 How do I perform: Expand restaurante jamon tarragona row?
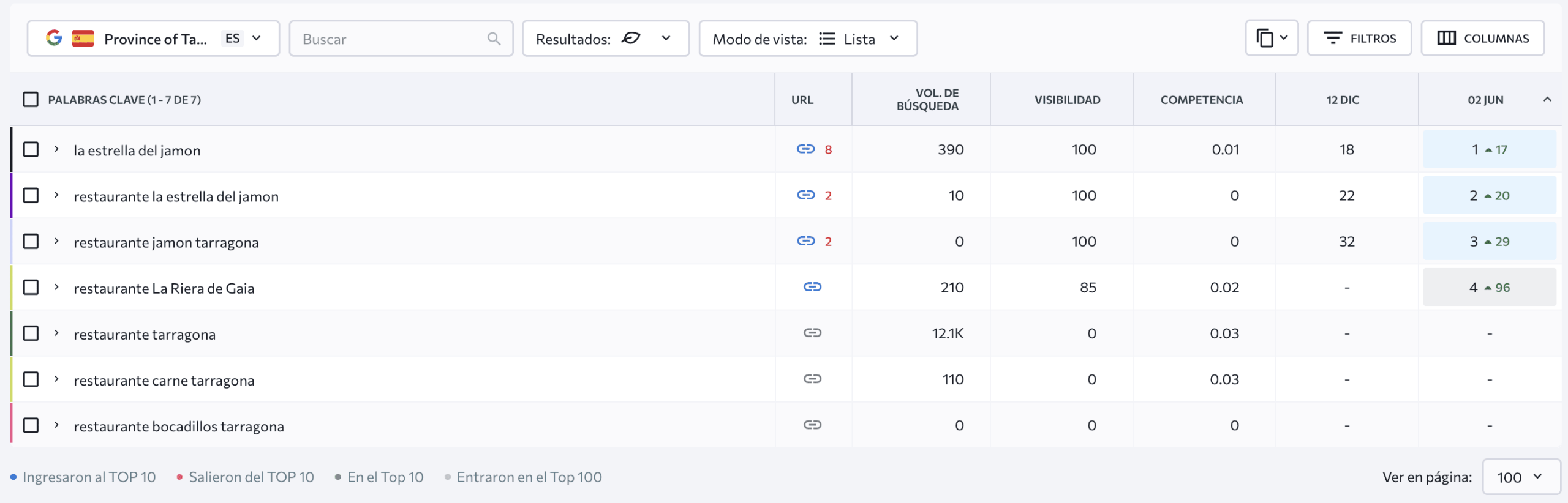click(x=56, y=240)
